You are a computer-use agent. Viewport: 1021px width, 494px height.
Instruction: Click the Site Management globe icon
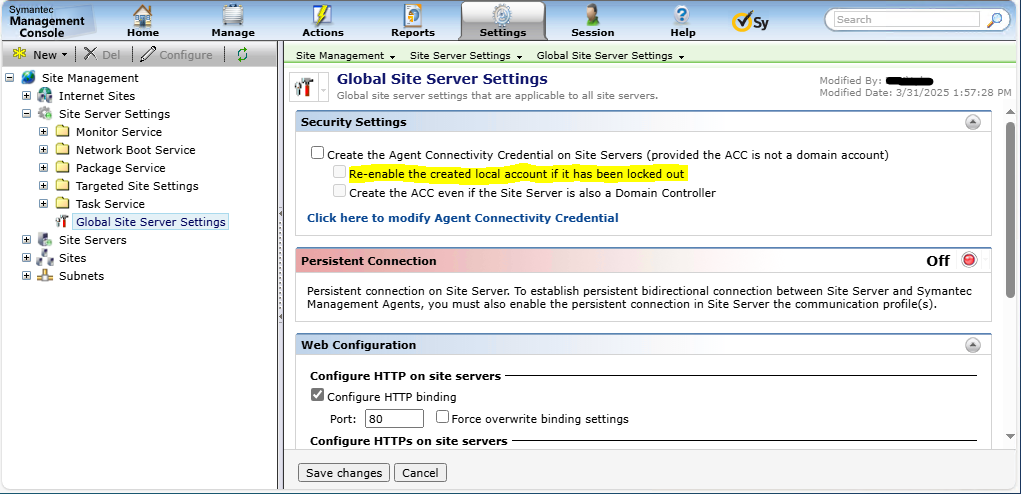coord(29,77)
